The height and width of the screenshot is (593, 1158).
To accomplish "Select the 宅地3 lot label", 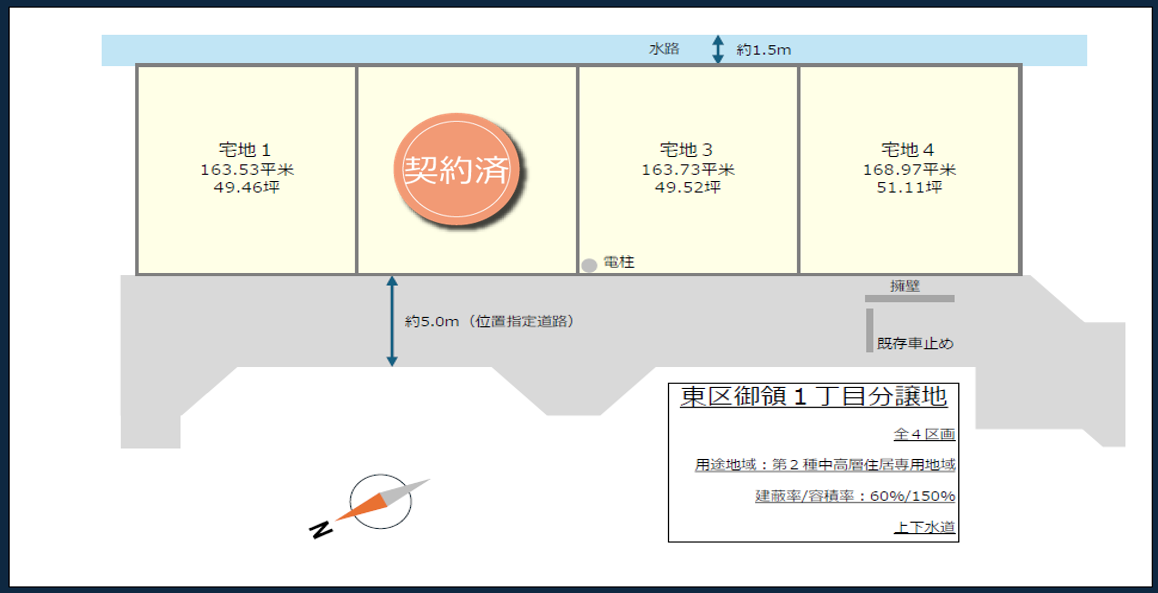I will (687, 150).
